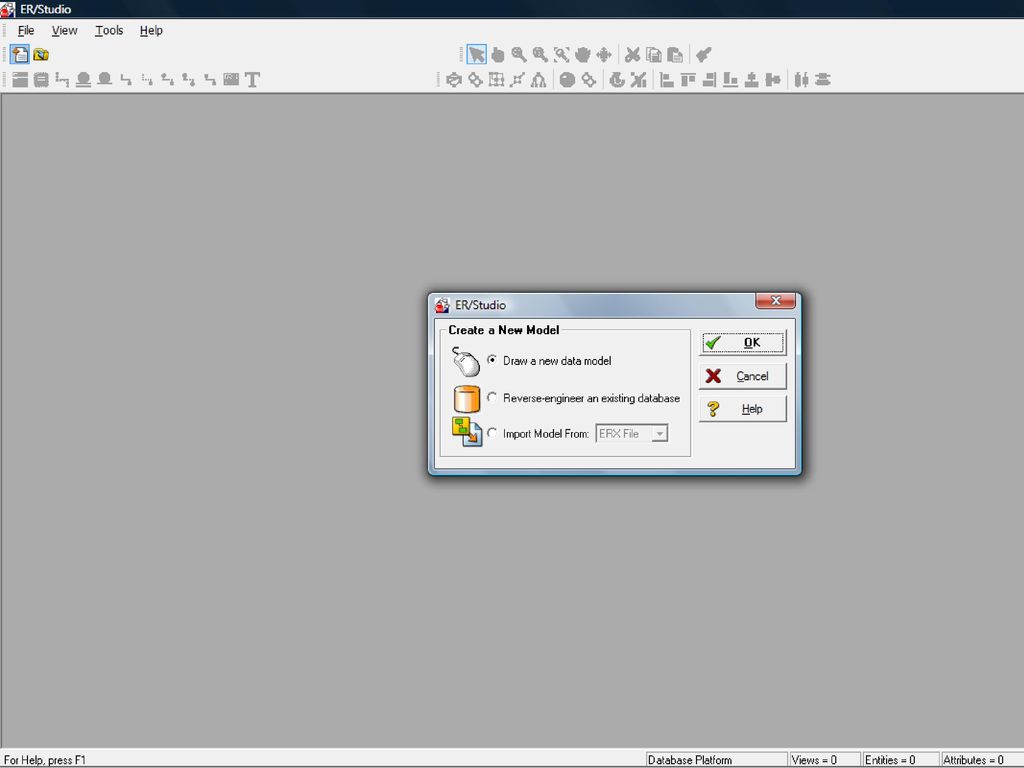The height and width of the screenshot is (768, 1024).
Task: Click the Database Platform status field
Action: click(x=716, y=760)
